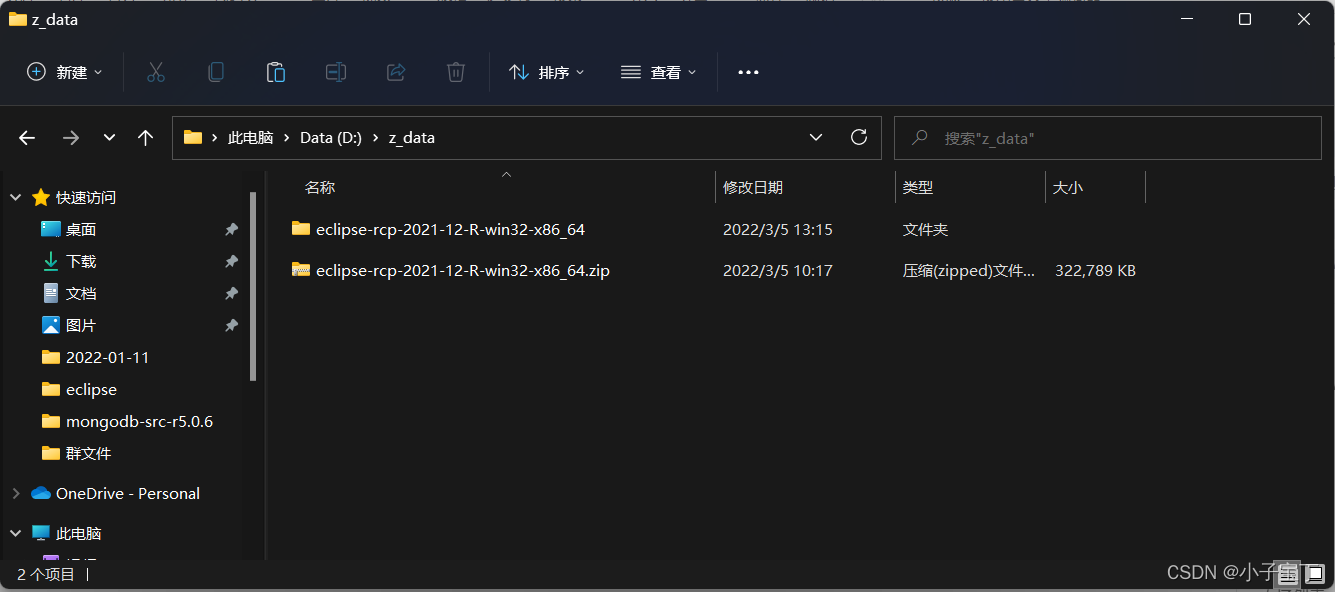
Task: Open the 新建 menu
Action: (64, 71)
